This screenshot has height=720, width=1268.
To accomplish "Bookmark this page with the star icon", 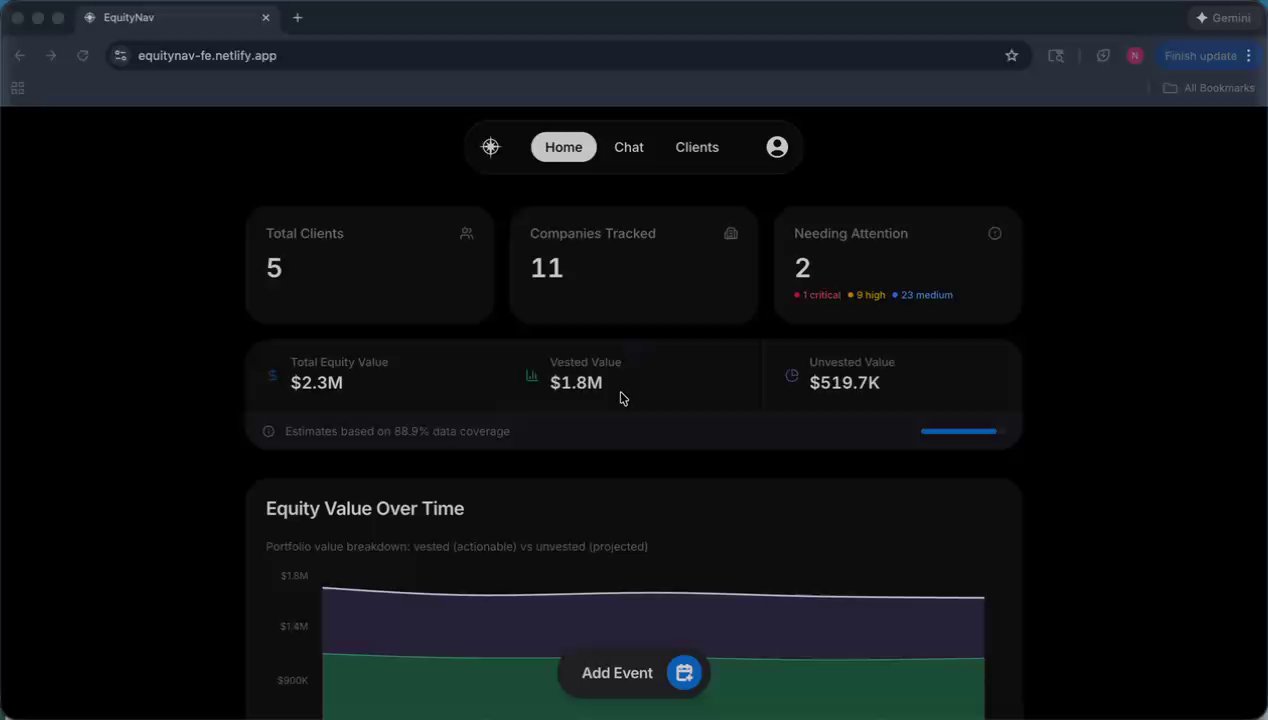I will (x=1011, y=56).
